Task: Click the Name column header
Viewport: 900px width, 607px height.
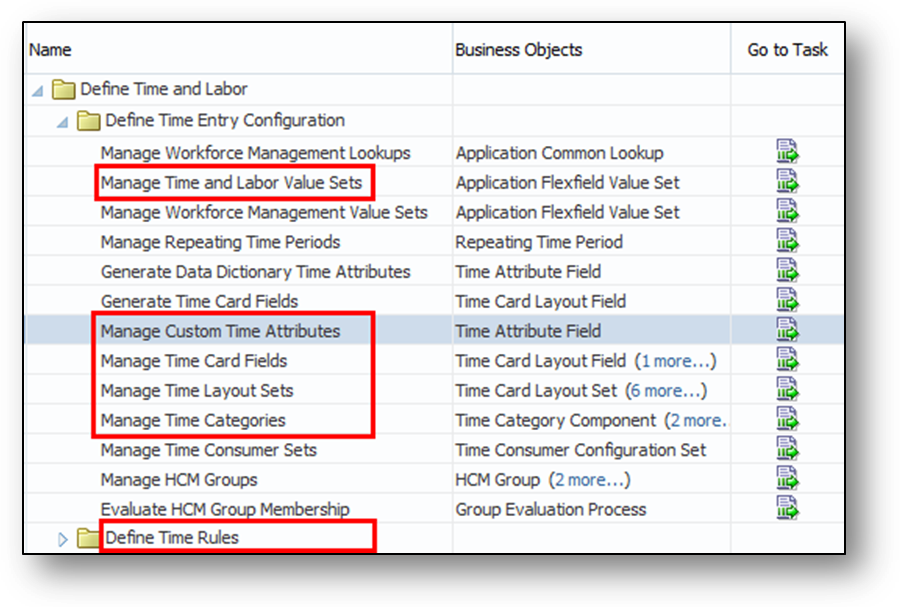Action: coord(50,50)
